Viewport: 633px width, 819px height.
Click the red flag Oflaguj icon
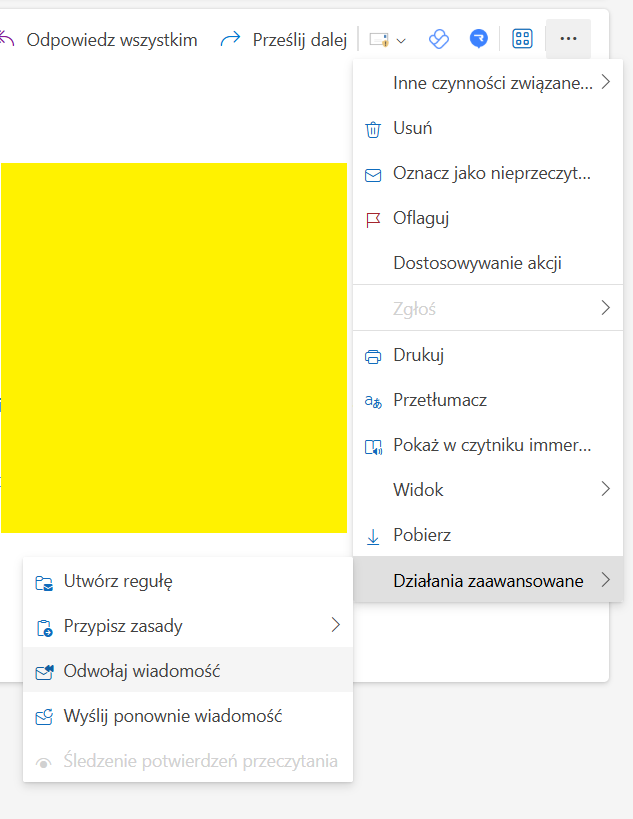(373, 220)
